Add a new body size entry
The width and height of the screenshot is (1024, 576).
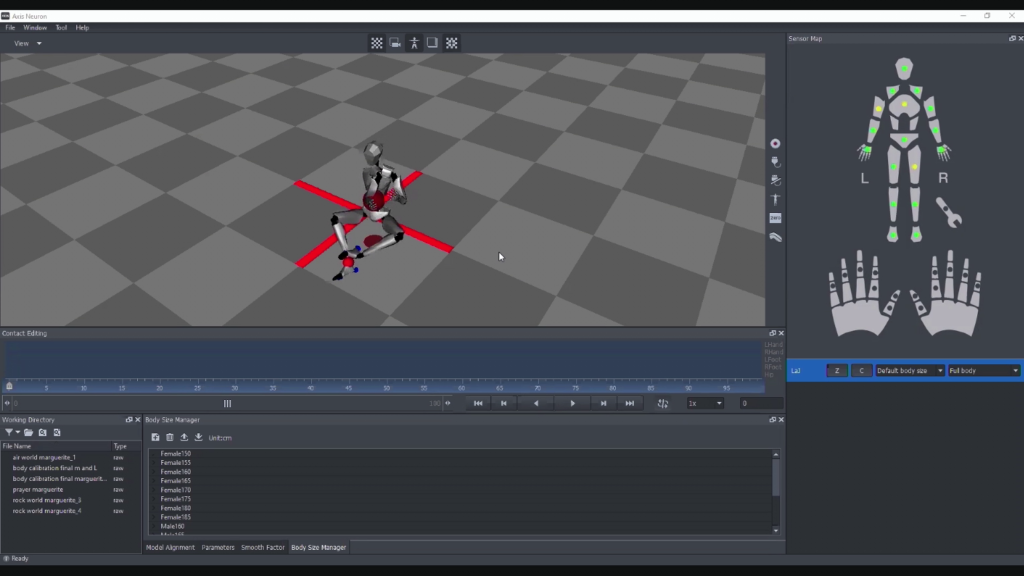pyautogui.click(x=155, y=438)
